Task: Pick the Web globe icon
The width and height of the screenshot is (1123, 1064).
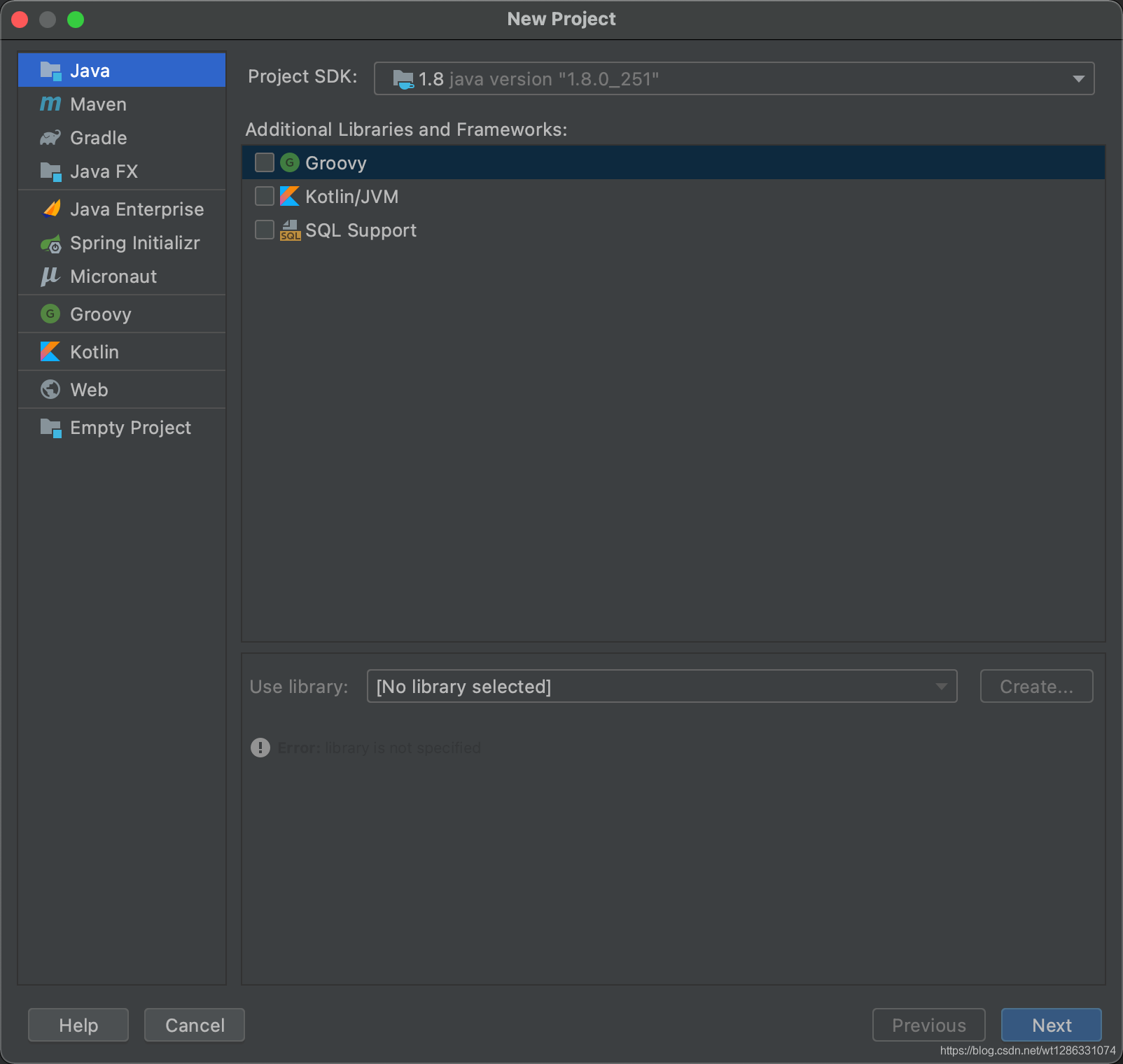Action: coord(50,389)
